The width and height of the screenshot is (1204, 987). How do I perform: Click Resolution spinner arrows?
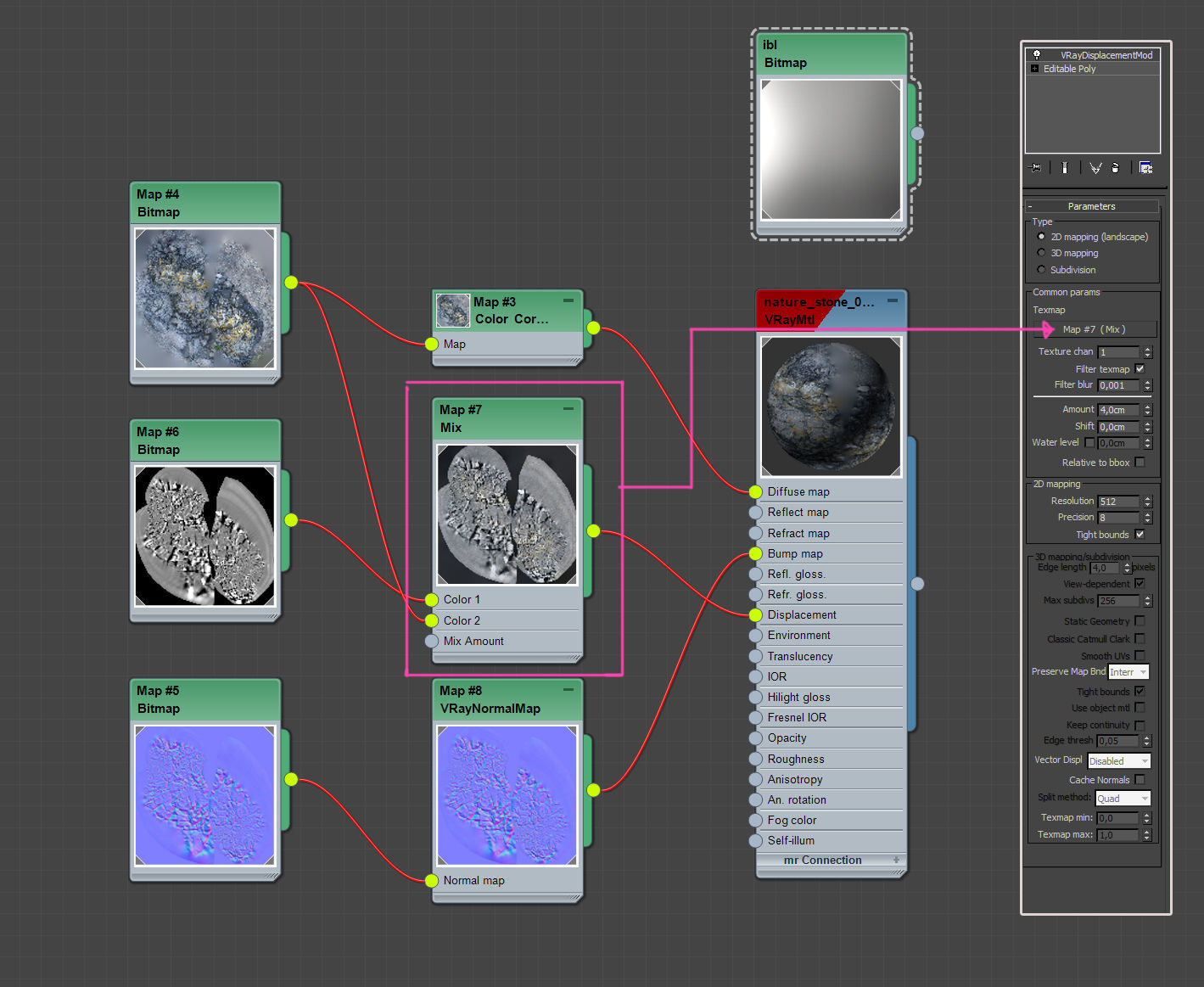point(1148,502)
